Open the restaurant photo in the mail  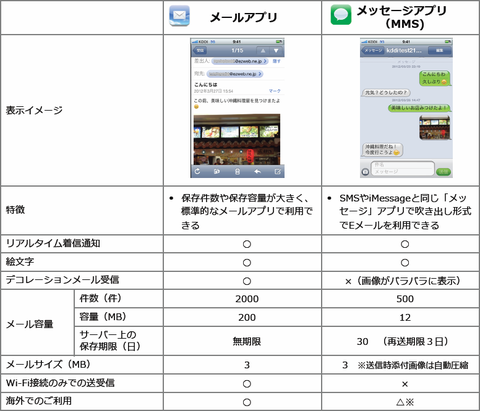point(237,139)
